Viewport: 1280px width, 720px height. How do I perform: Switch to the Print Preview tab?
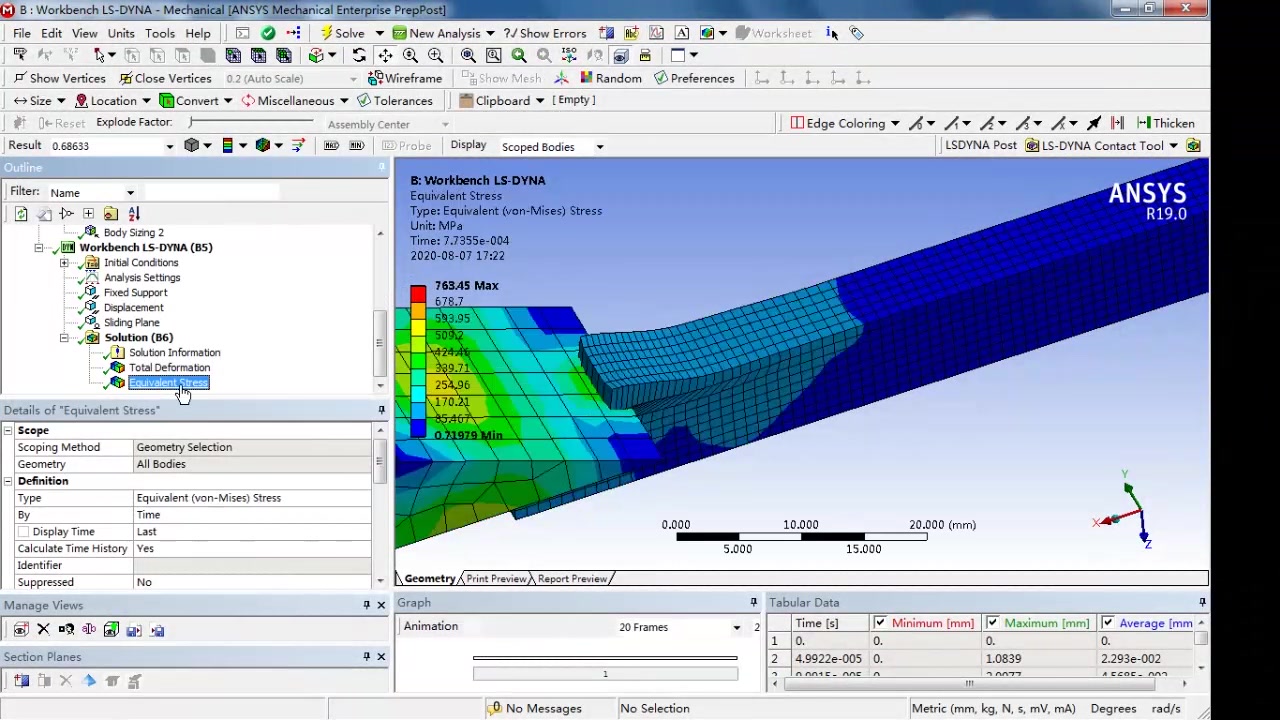(x=496, y=579)
